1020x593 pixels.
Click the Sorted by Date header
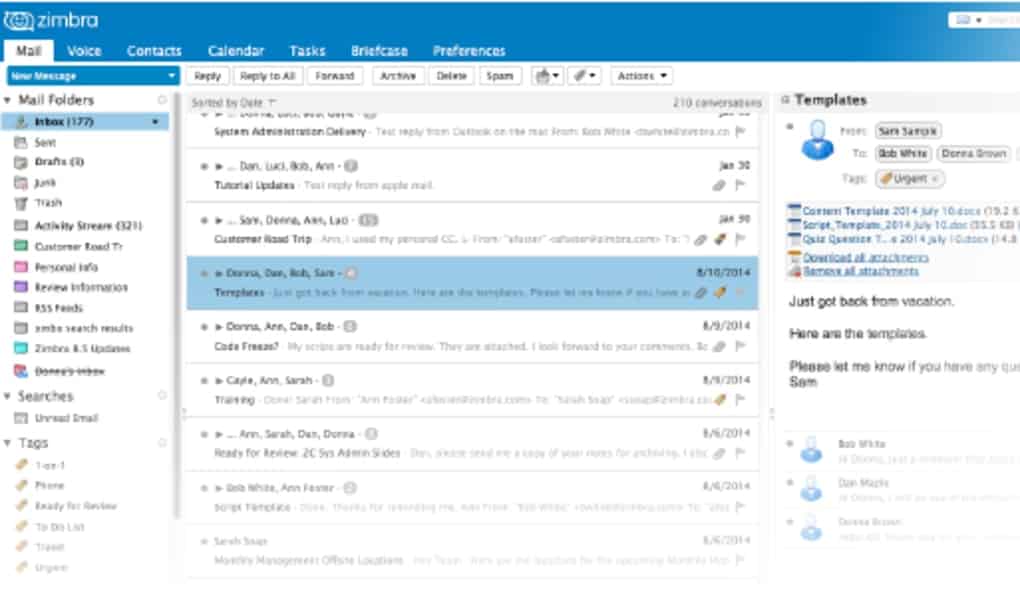pyautogui.click(x=233, y=103)
